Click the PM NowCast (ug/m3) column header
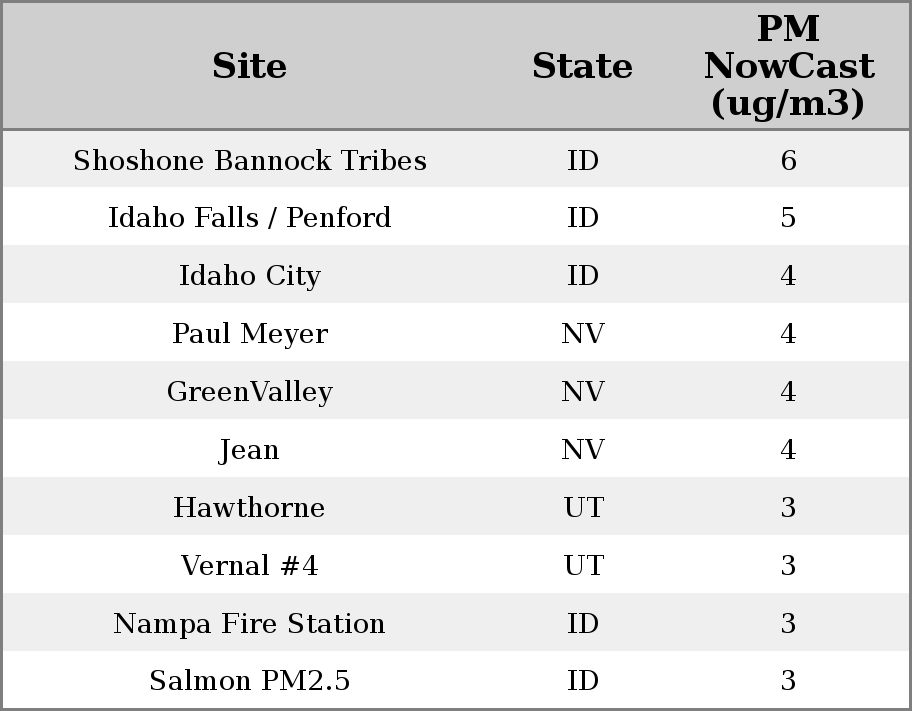This screenshot has width=912, height=711. pyautogui.click(x=788, y=66)
